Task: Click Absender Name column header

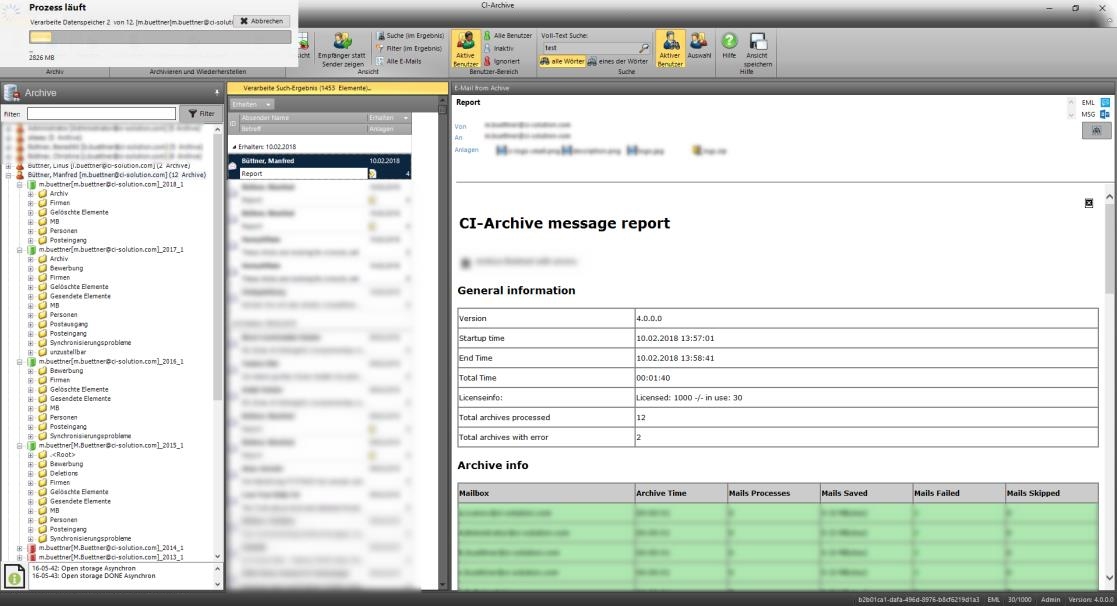Action: 303,118
